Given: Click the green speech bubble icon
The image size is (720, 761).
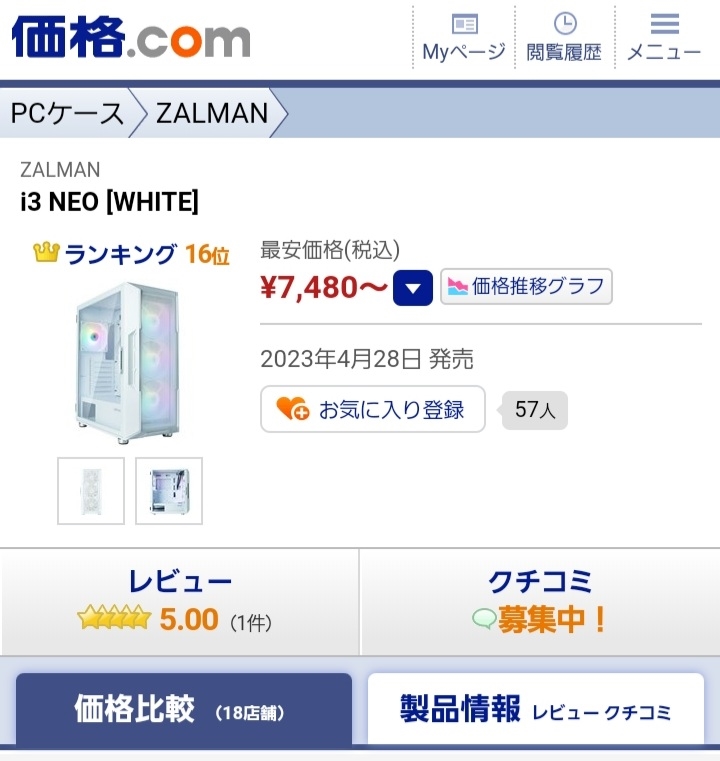Looking at the screenshot, I should 483,620.
